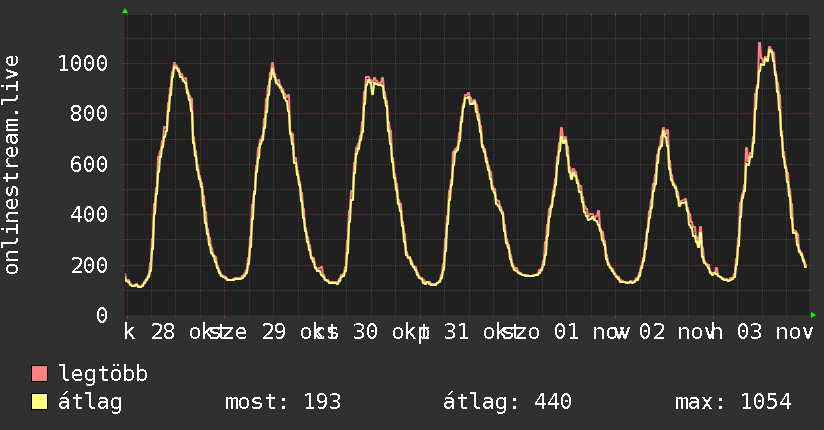Viewport: 824px width, 430px height.
Task: Click the y-axis label 400
Action: pyautogui.click(x=89, y=214)
